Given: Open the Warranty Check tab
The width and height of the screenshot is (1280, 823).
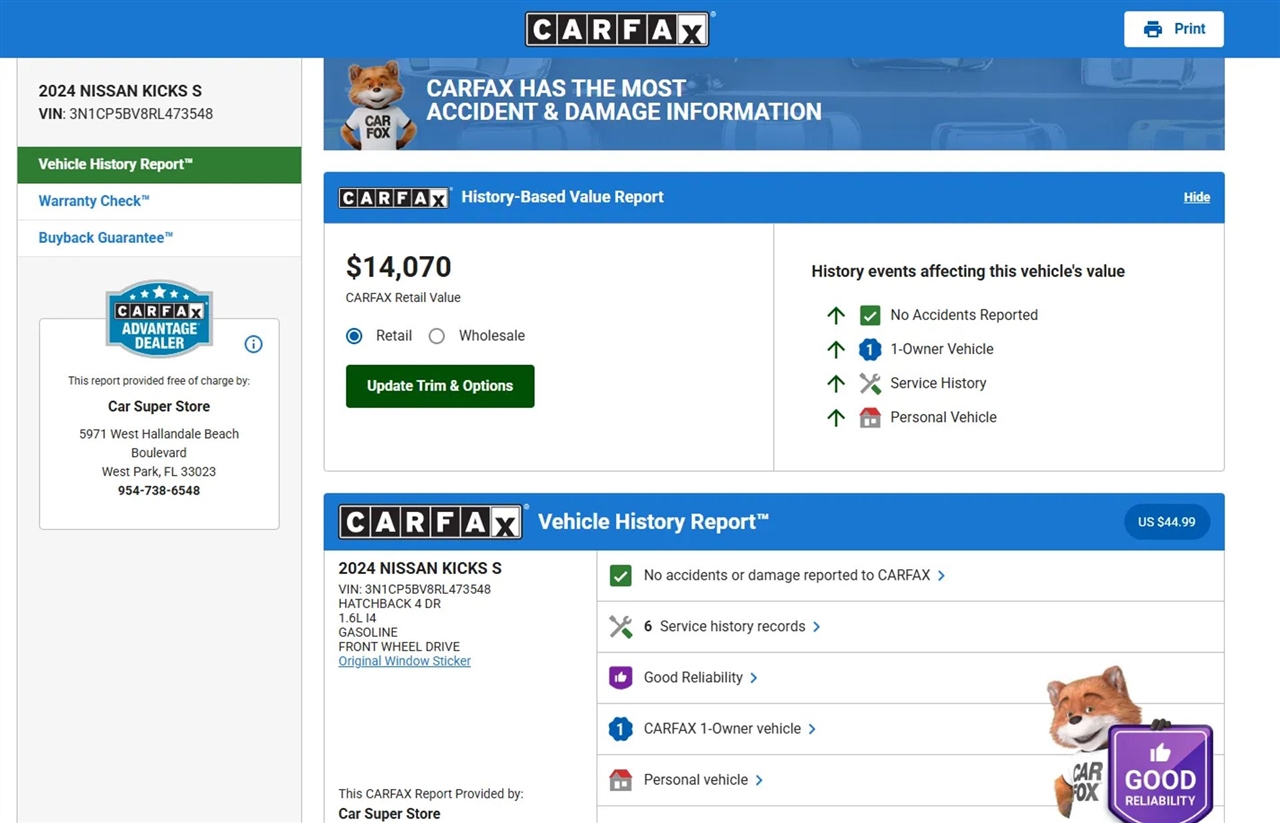Looking at the screenshot, I should 94,201.
